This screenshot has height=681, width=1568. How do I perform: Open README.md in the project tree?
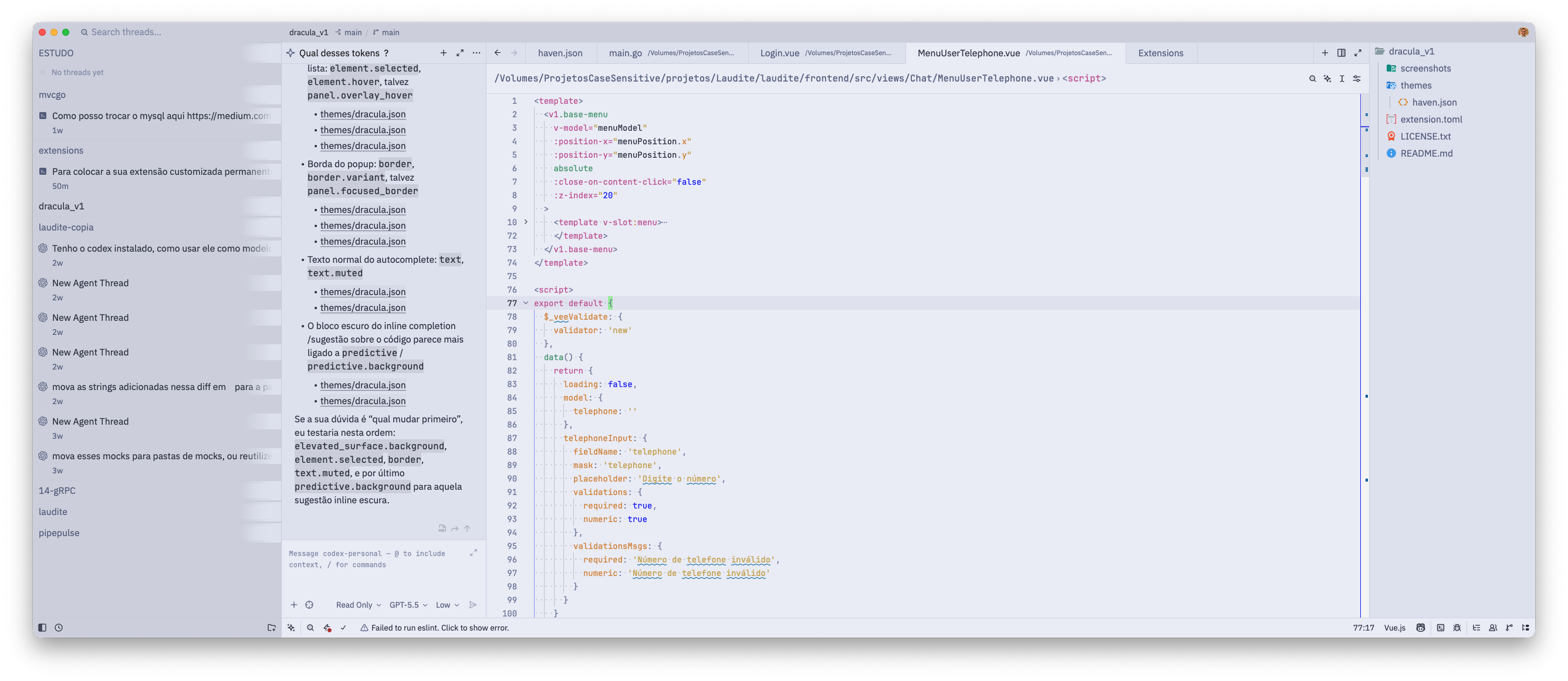[1426, 153]
